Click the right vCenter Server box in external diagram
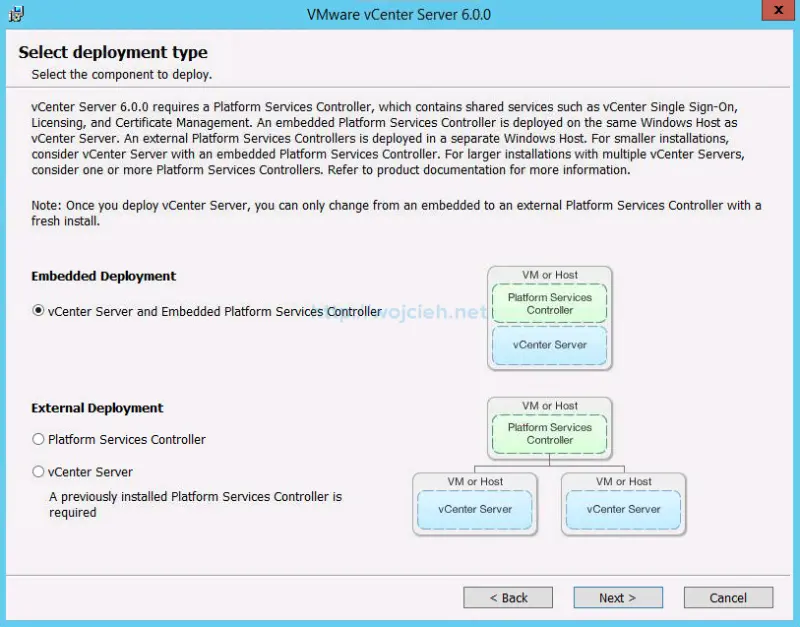 coord(624,509)
